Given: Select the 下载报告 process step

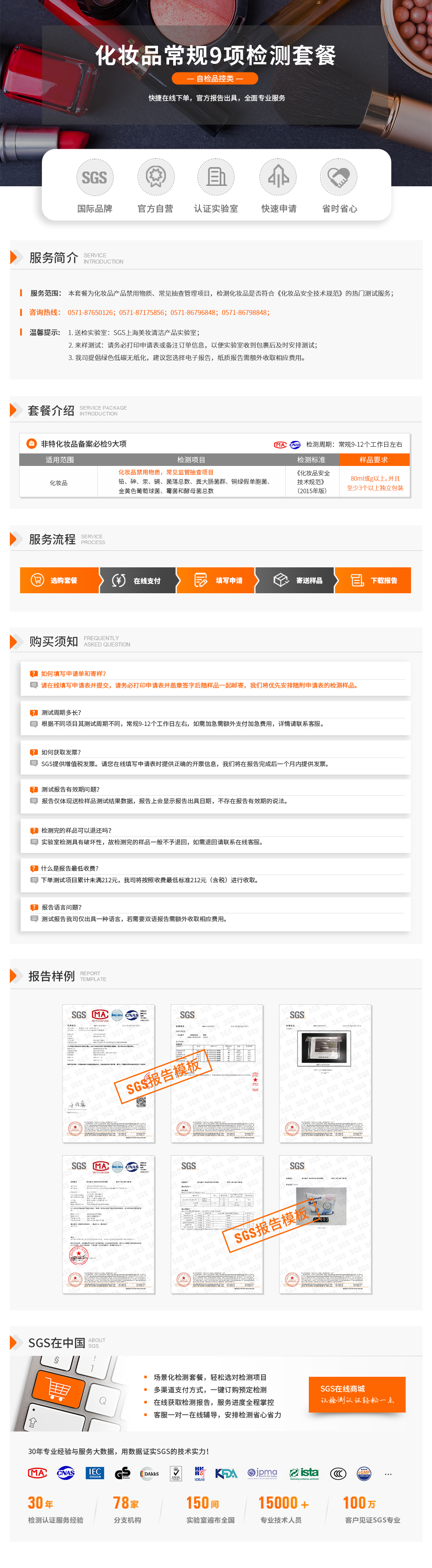Looking at the screenshot, I should (x=374, y=580).
